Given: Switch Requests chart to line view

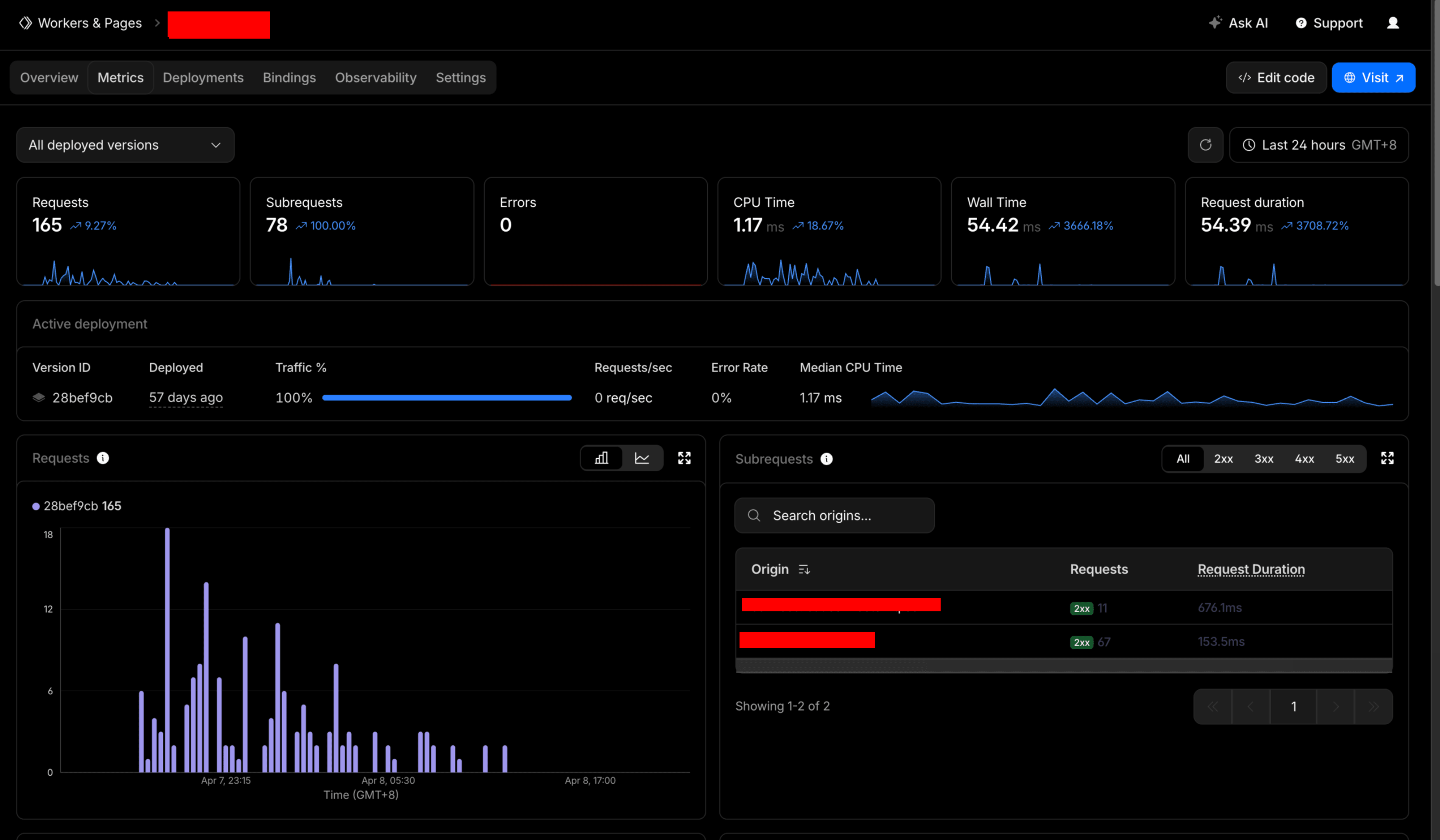Looking at the screenshot, I should click(x=642, y=458).
